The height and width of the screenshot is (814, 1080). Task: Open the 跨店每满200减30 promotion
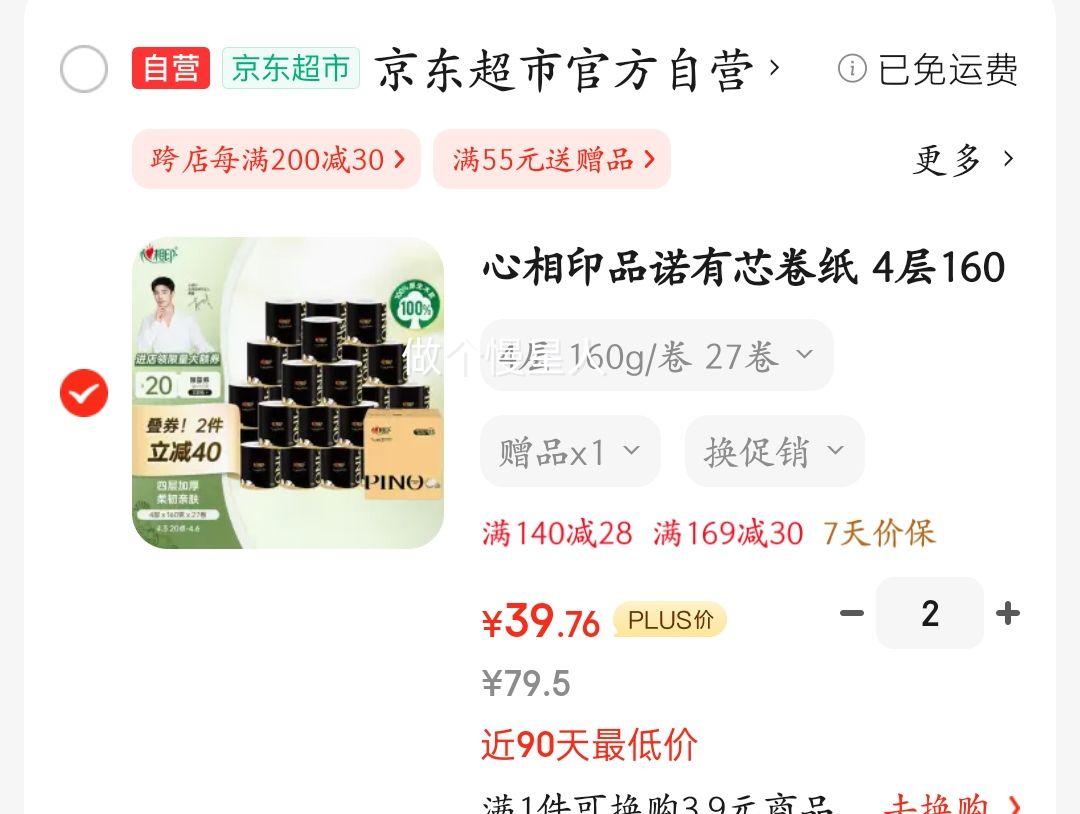[276, 159]
